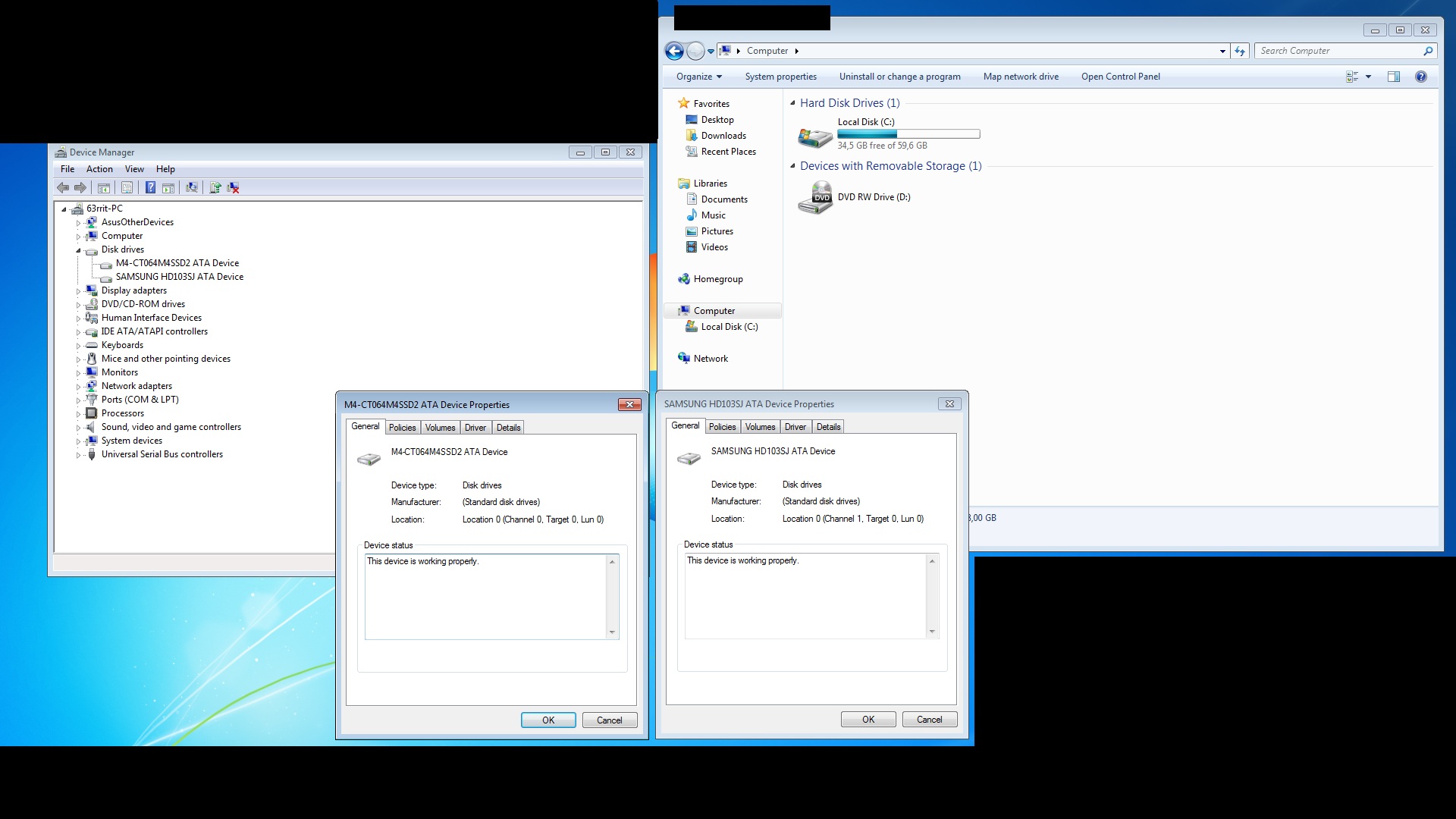This screenshot has height=819, width=1456.
Task: Open Homegroup in the navigation pane
Action: tap(718, 279)
